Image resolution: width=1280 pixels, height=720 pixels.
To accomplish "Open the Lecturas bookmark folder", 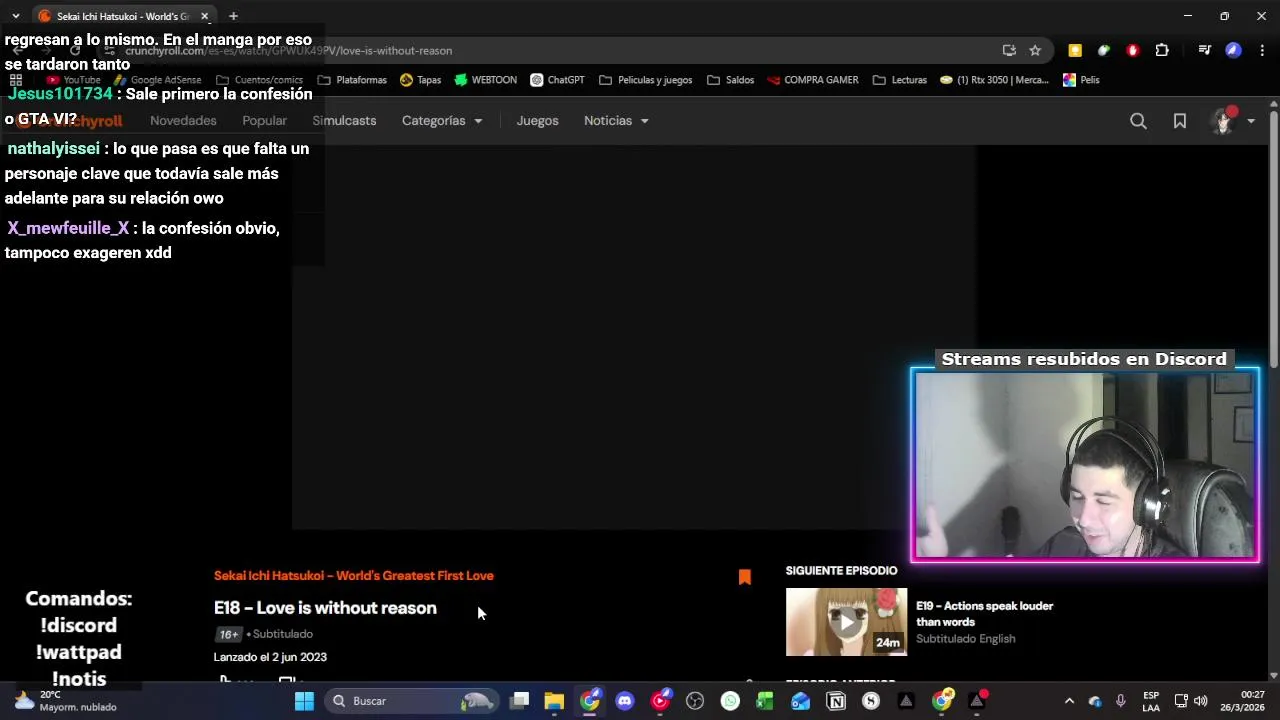I will tap(900, 80).
